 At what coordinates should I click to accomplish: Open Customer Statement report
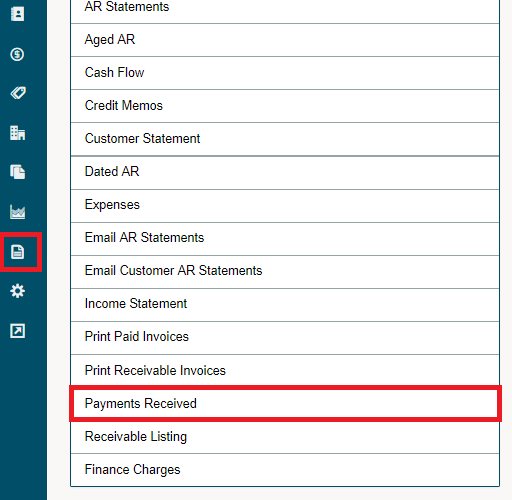tap(285, 139)
